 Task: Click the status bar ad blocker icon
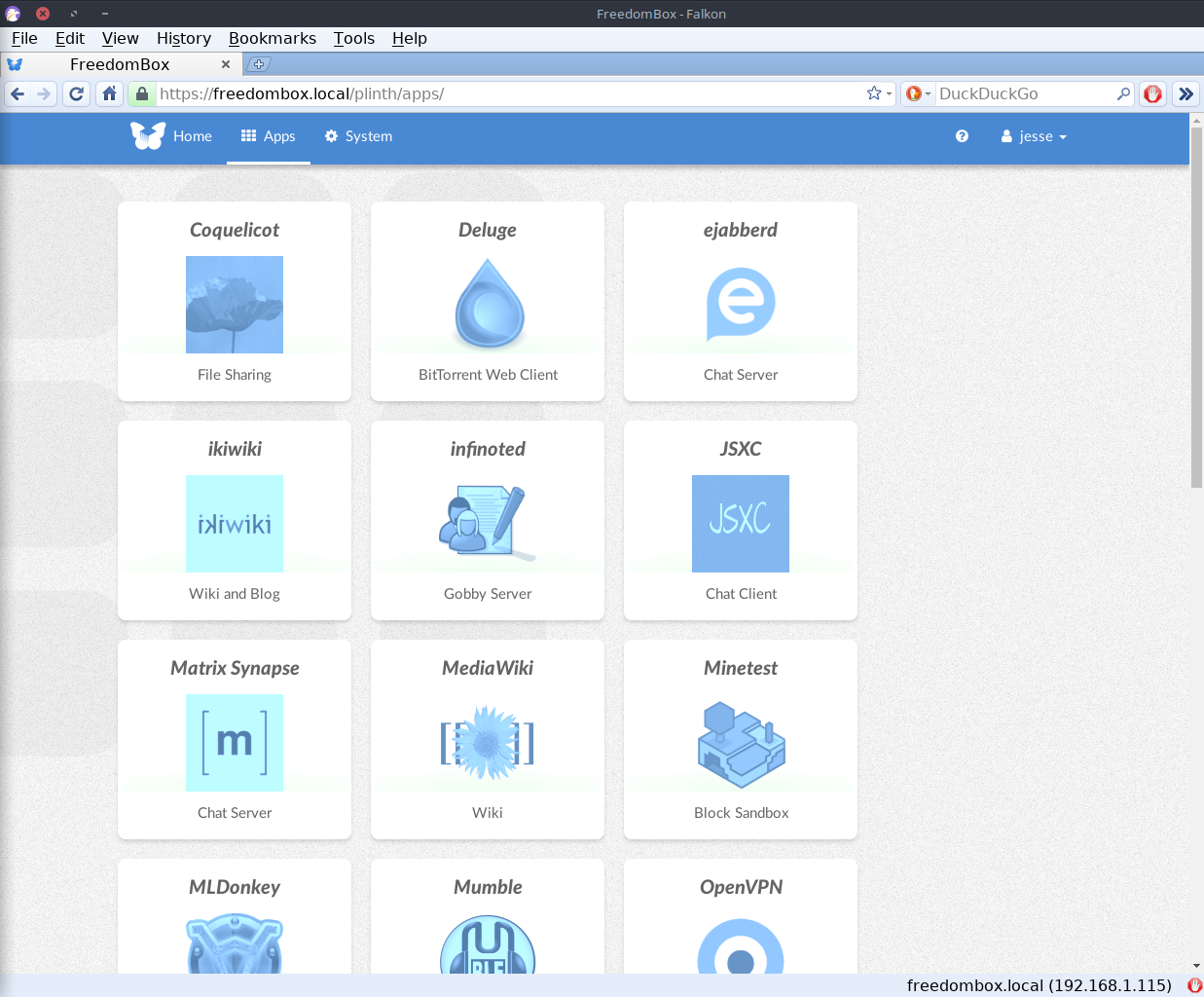point(1195,985)
